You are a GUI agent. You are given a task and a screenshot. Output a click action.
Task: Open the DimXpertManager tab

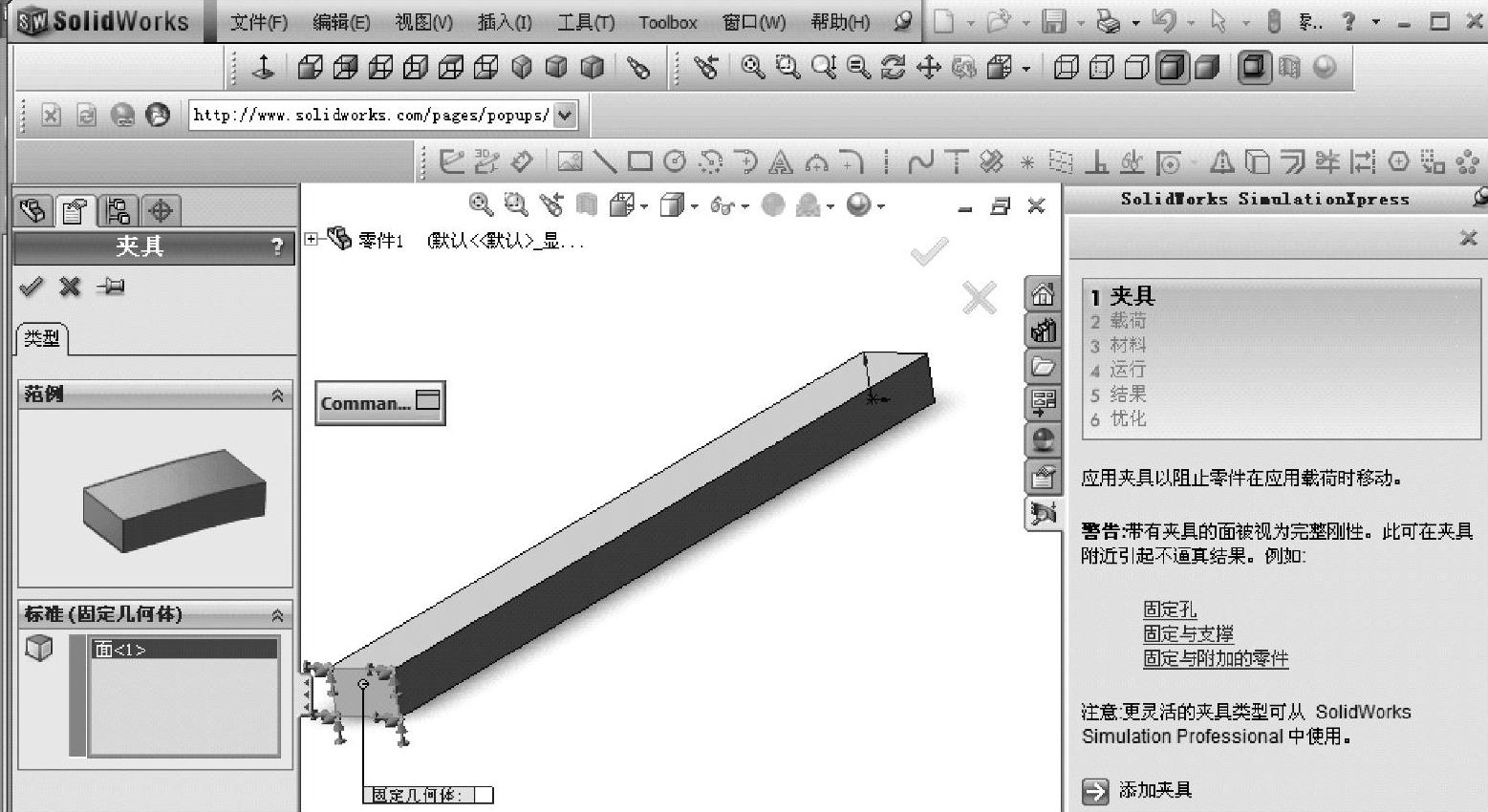(161, 210)
